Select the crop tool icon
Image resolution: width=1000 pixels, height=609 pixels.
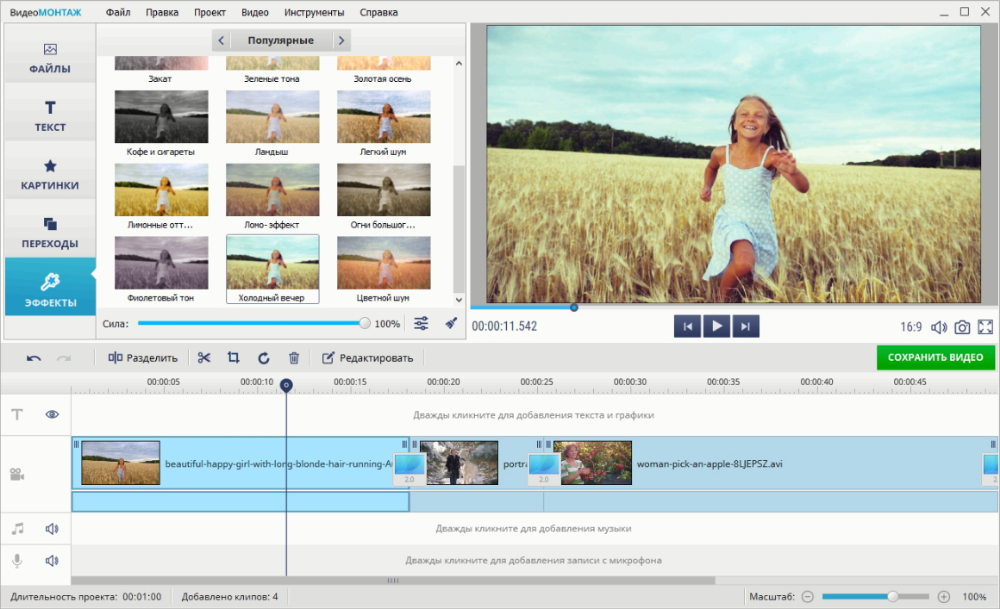(233, 358)
